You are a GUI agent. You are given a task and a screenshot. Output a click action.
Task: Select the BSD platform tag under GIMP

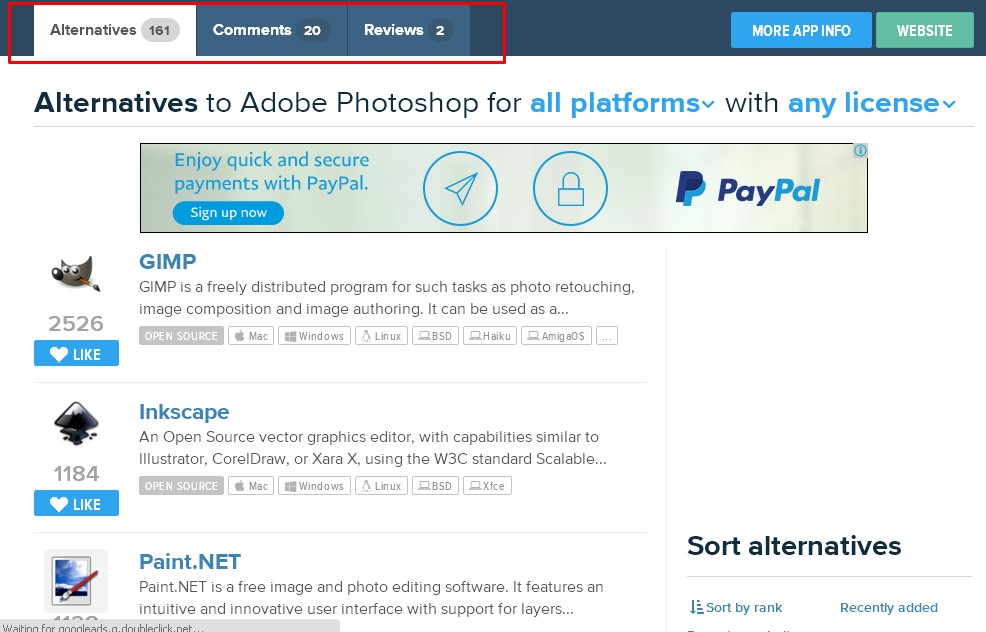tap(435, 336)
